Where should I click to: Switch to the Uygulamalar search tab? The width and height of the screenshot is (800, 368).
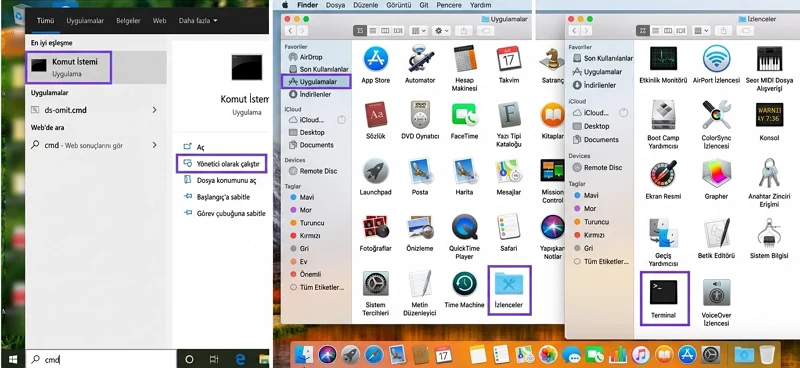pos(85,20)
